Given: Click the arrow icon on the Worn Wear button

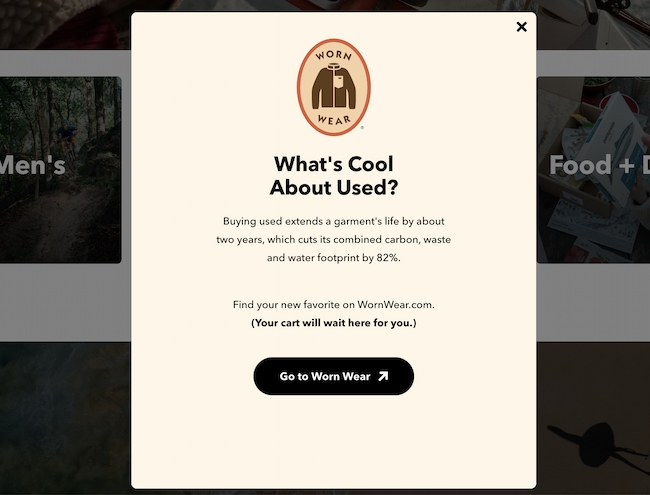Looking at the screenshot, I should pyautogui.click(x=383, y=376).
